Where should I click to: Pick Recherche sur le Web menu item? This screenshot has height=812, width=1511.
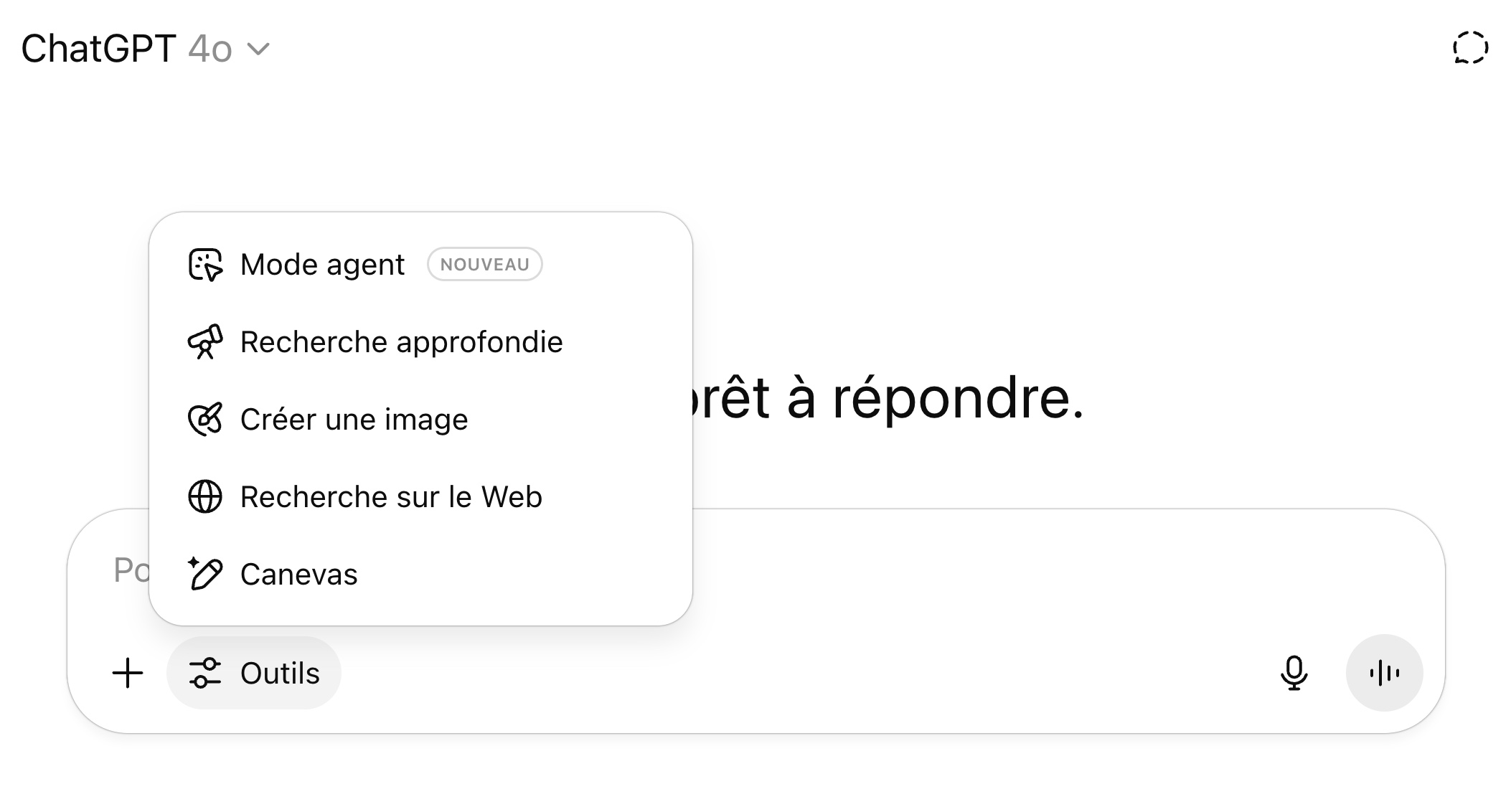tap(391, 497)
